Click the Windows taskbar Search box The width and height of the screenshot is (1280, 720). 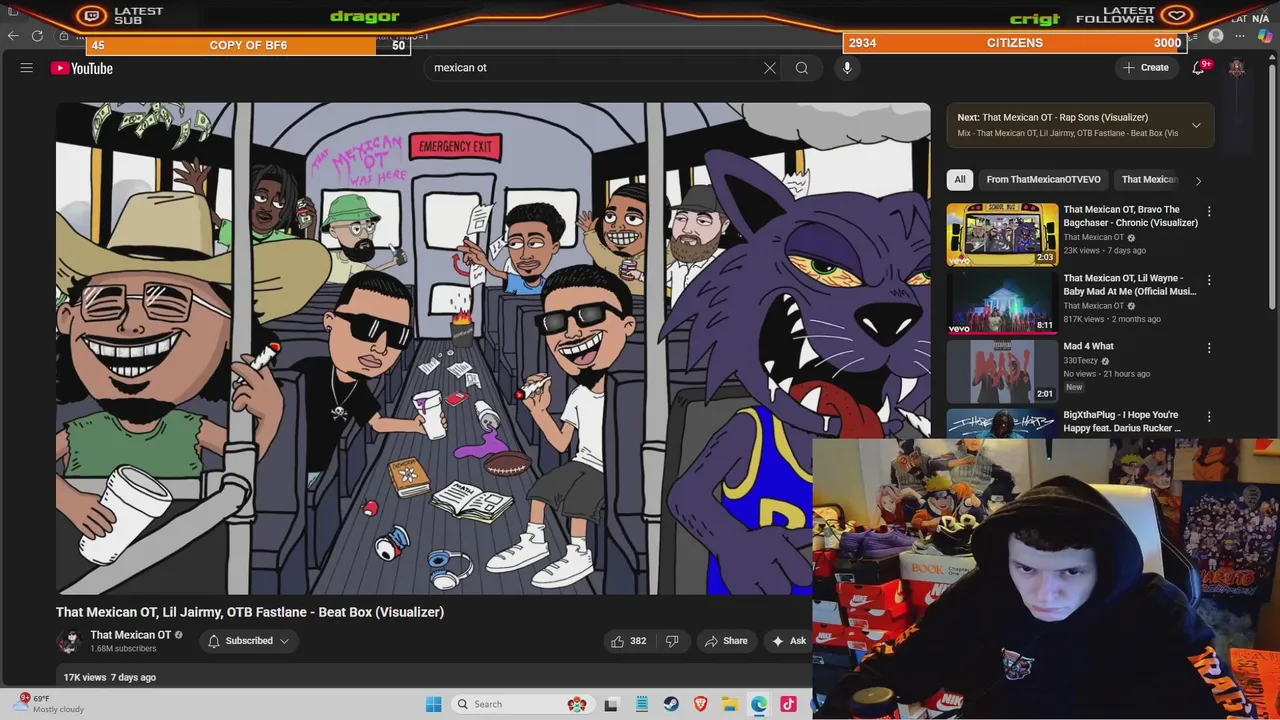[522, 704]
